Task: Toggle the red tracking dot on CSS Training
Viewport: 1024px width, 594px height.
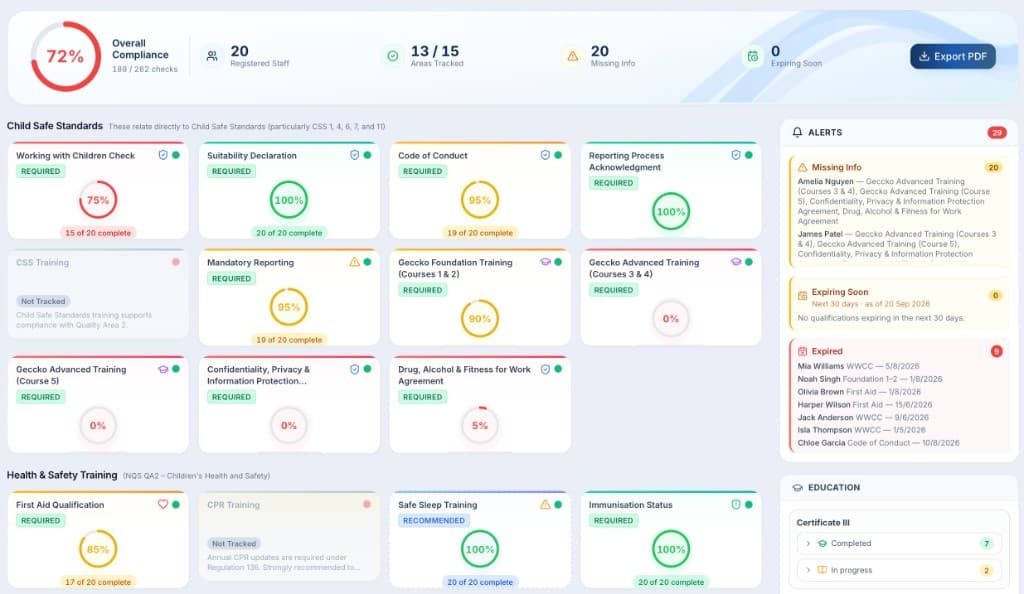Action: (x=176, y=262)
